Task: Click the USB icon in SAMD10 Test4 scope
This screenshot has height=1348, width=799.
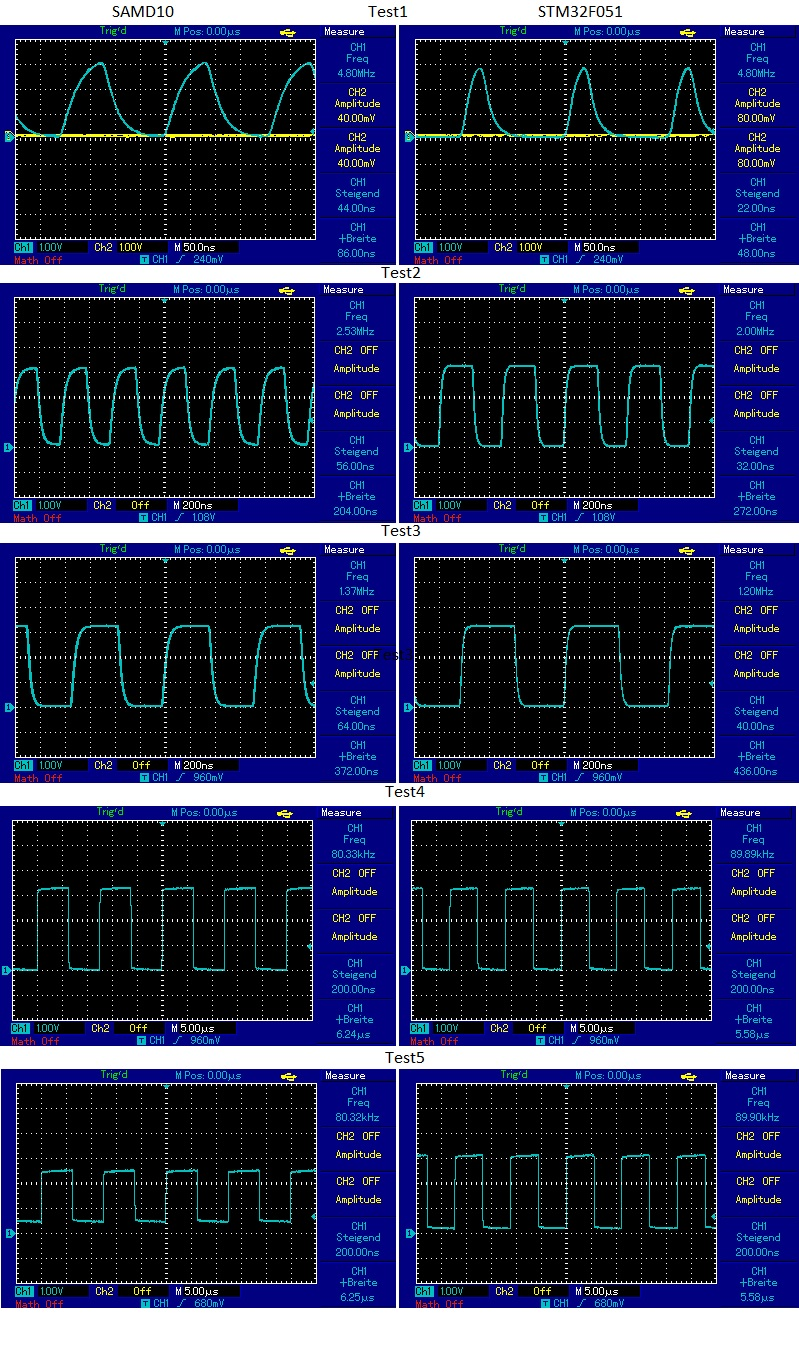Action: pyautogui.click(x=286, y=813)
